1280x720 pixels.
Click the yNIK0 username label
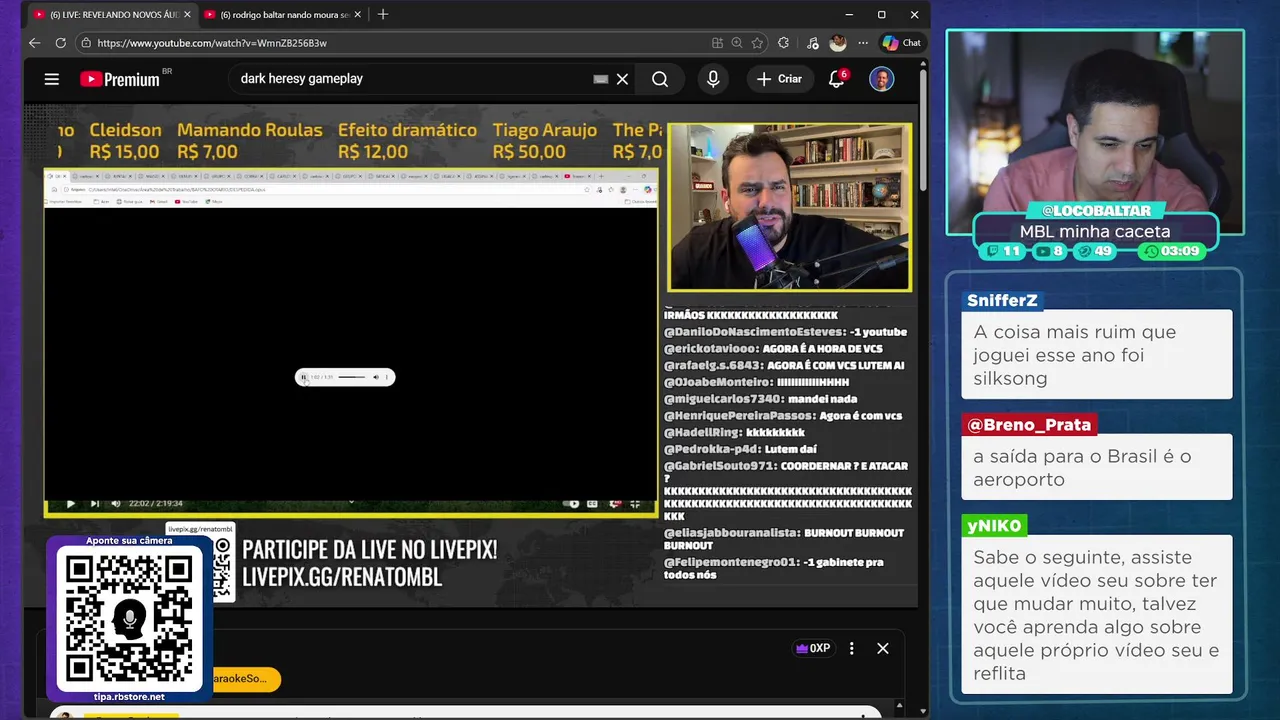click(994, 525)
